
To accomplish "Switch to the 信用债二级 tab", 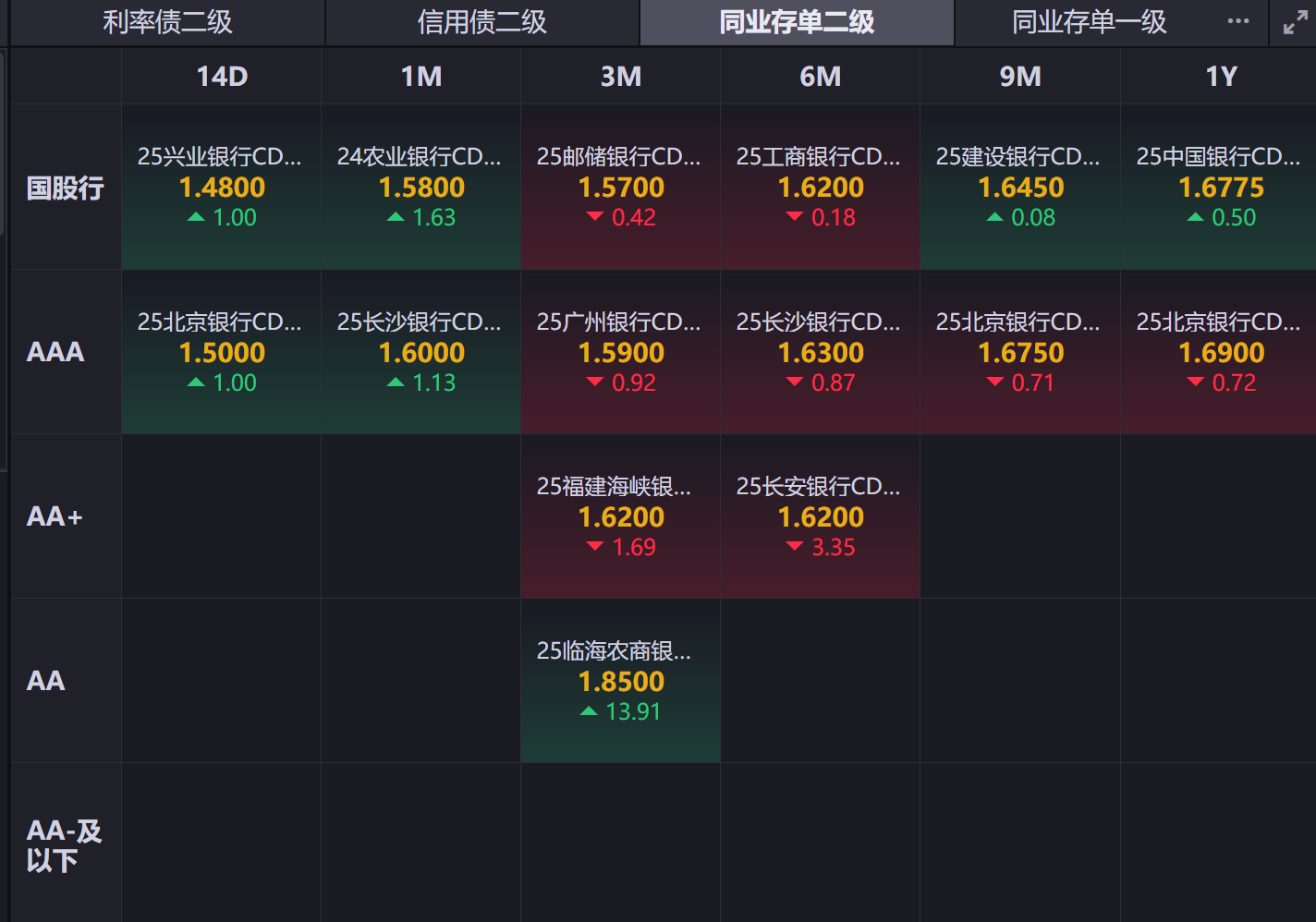I will (x=481, y=22).
